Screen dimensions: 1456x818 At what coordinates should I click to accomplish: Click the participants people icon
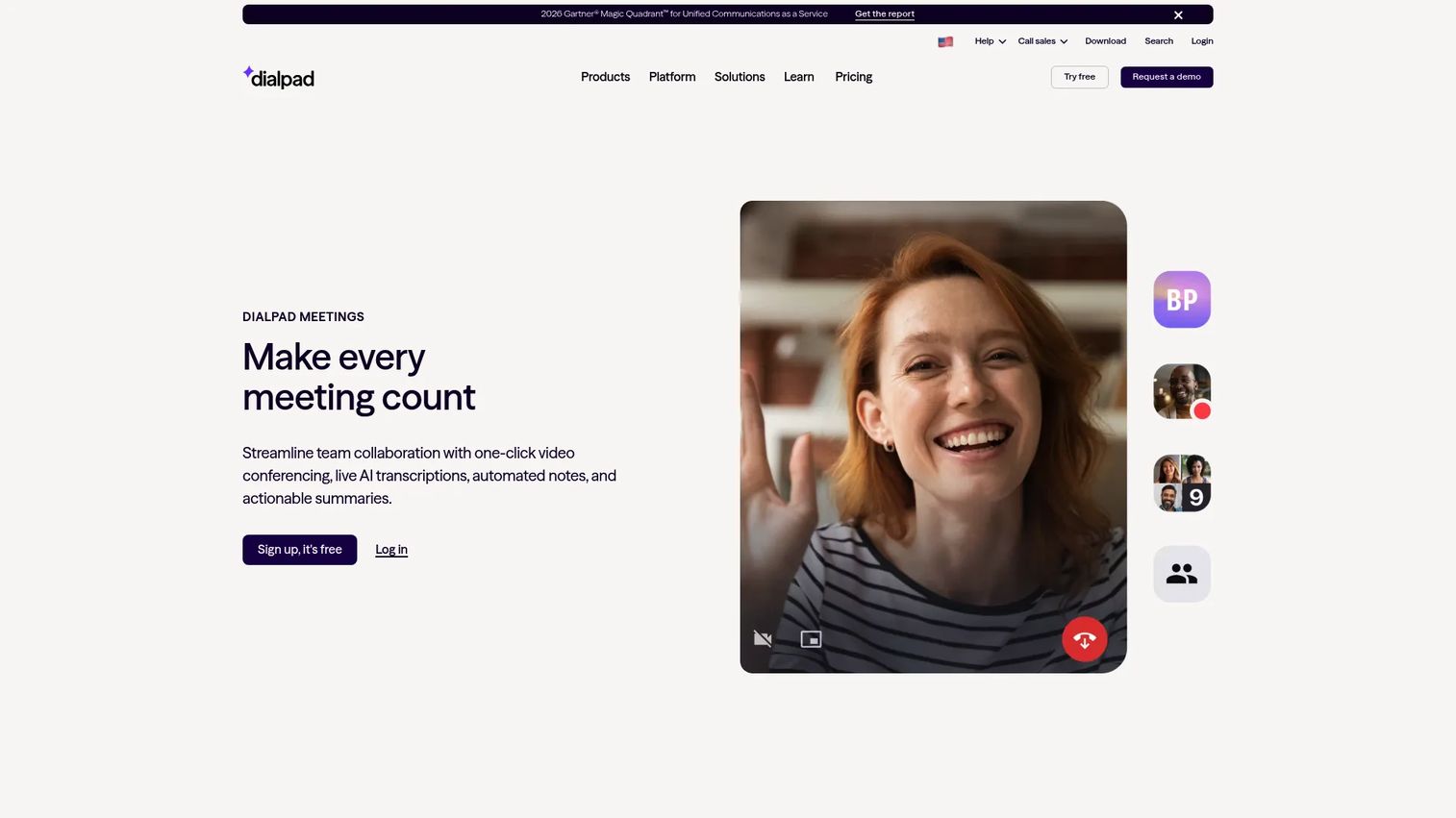[1182, 574]
